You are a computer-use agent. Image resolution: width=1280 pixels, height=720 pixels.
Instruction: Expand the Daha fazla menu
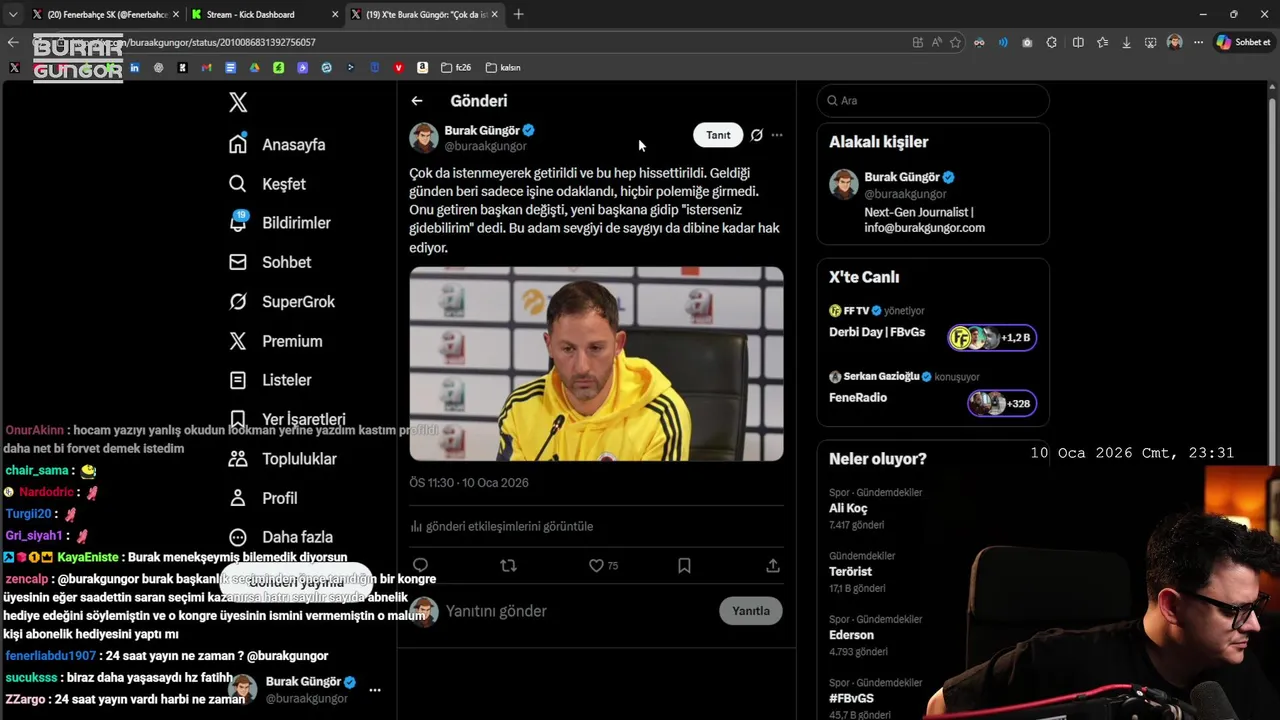click(x=281, y=537)
